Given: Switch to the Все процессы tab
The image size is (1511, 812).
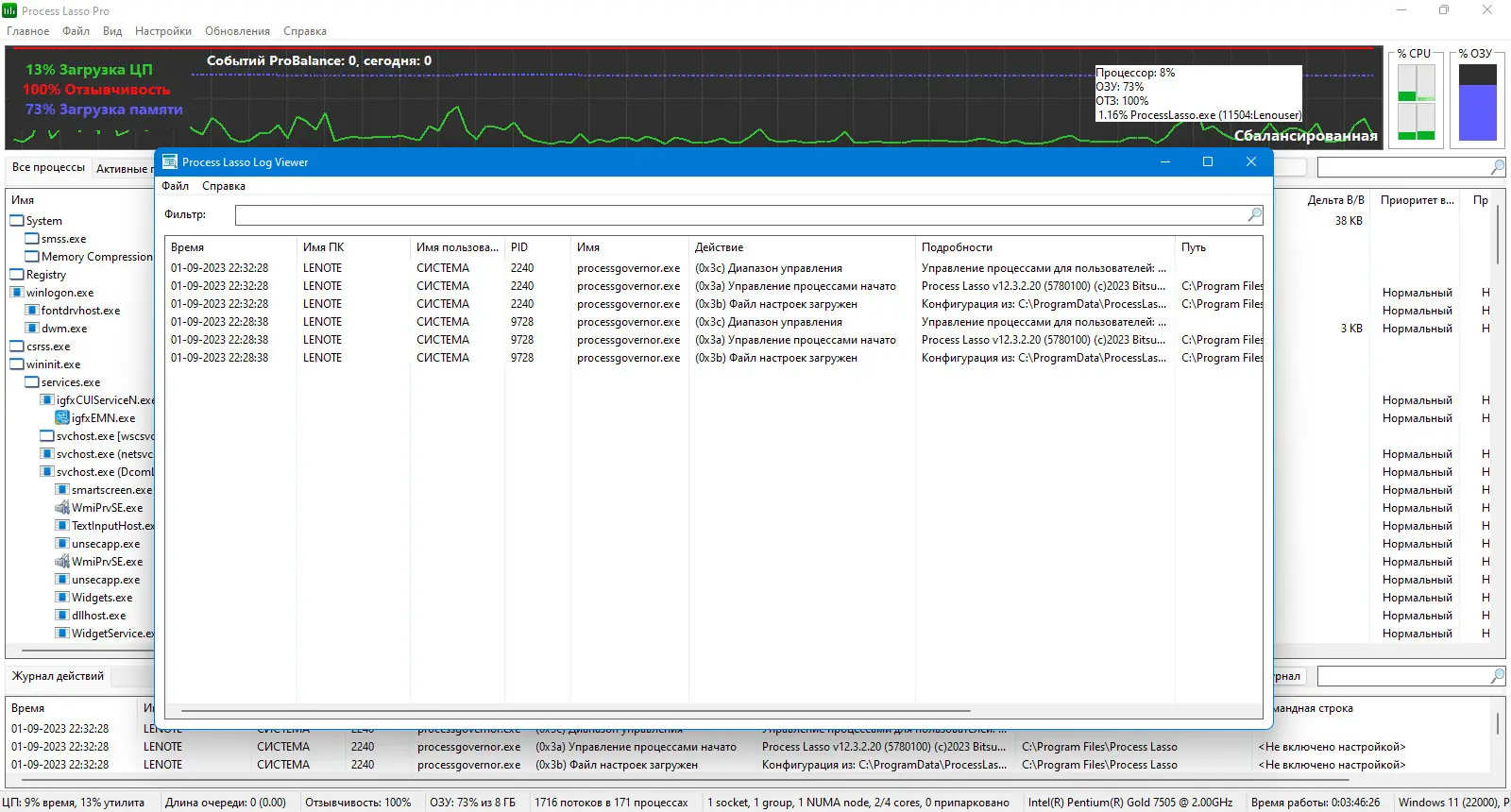Looking at the screenshot, I should click(x=48, y=167).
